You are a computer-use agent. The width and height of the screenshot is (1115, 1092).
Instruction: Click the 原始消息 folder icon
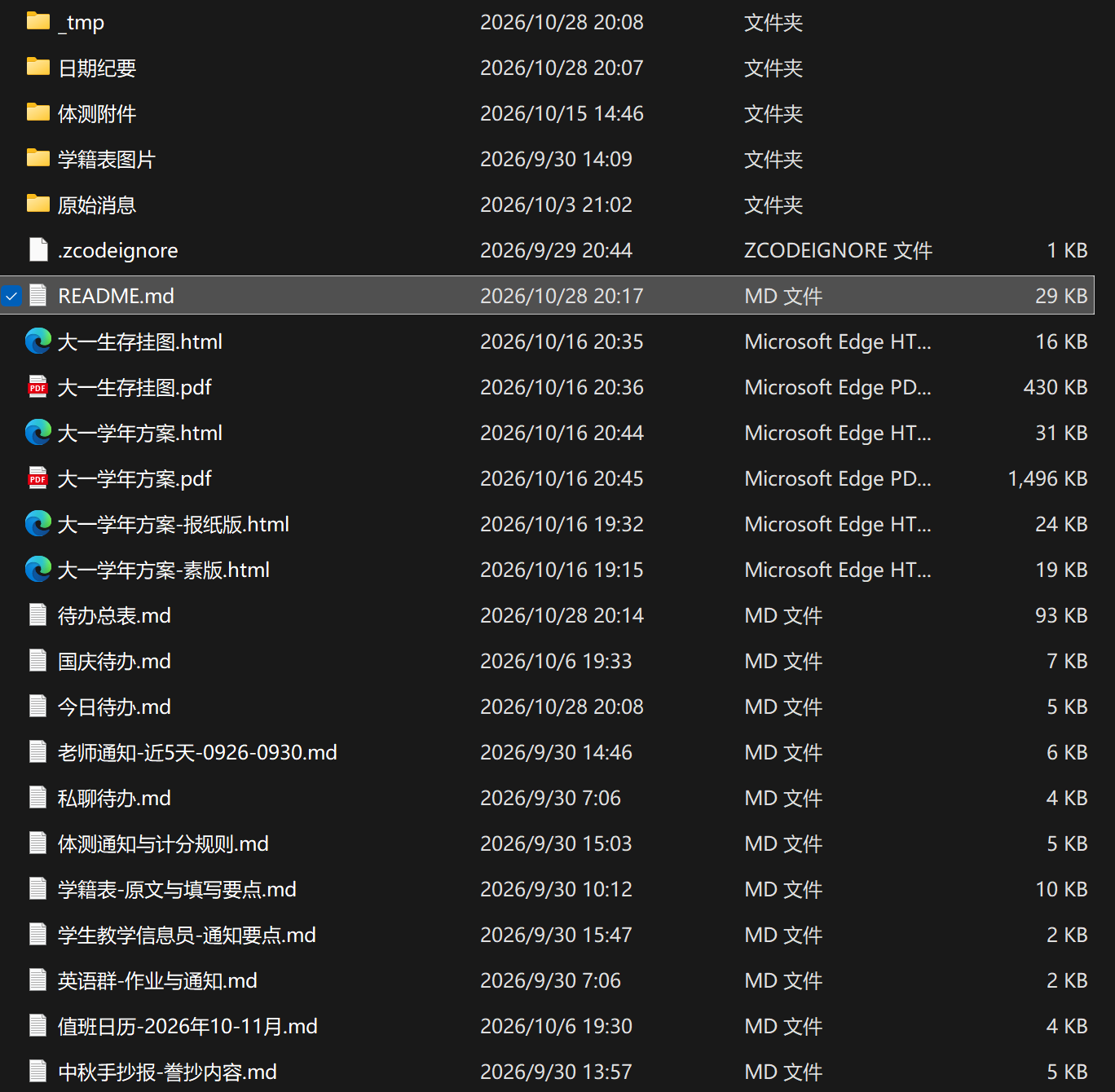(38, 204)
